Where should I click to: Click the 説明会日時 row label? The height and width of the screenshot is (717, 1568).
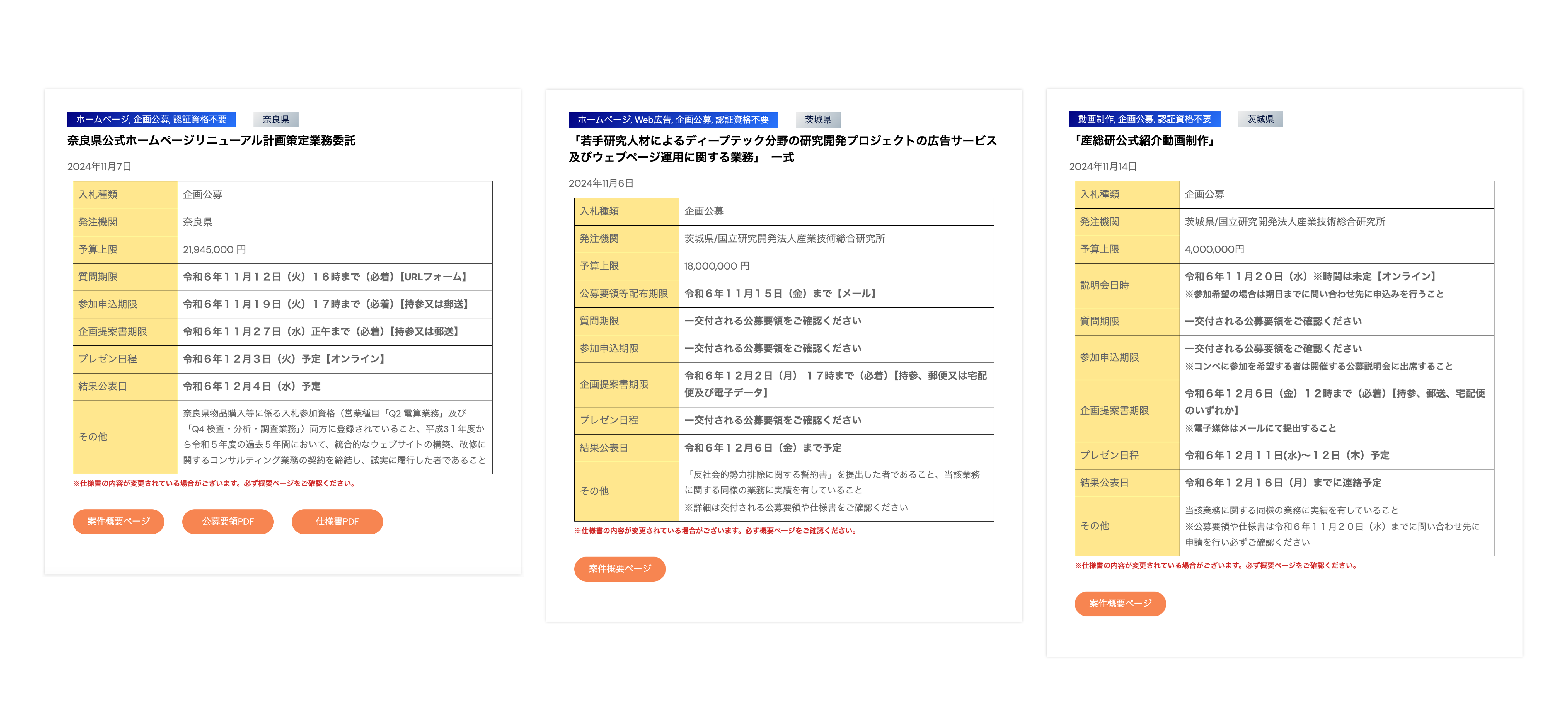1104,285
